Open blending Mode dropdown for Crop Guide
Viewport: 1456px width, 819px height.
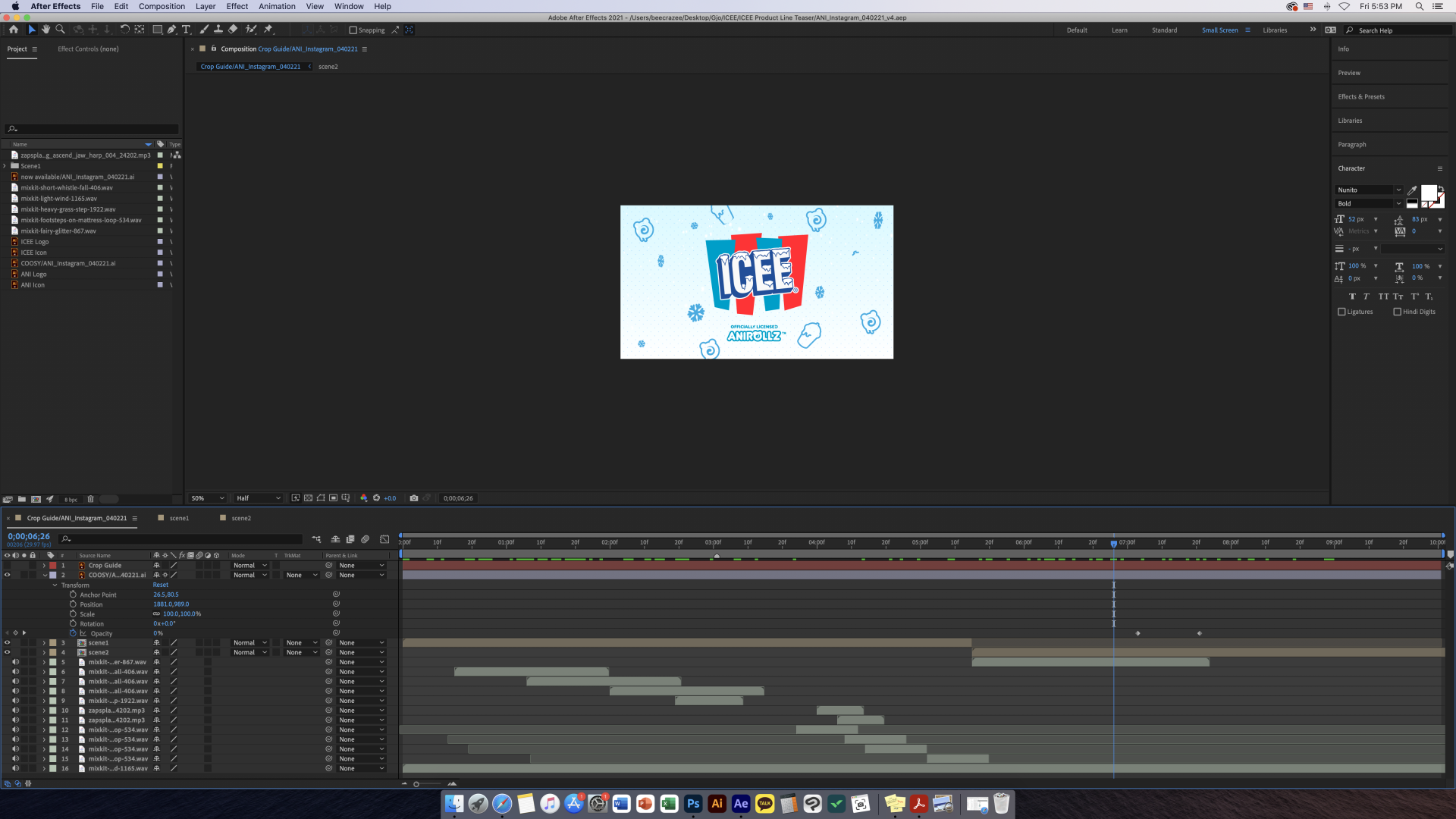coord(249,565)
